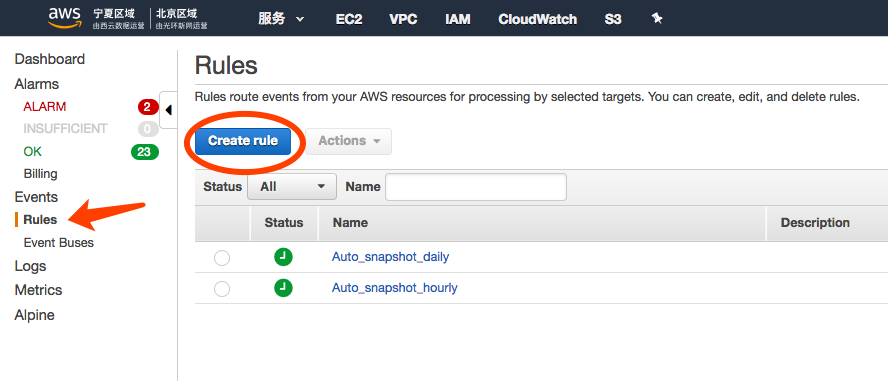The height and width of the screenshot is (381, 888).
Task: Click the pin shortcut icon in top bar
Action: click(x=656, y=19)
